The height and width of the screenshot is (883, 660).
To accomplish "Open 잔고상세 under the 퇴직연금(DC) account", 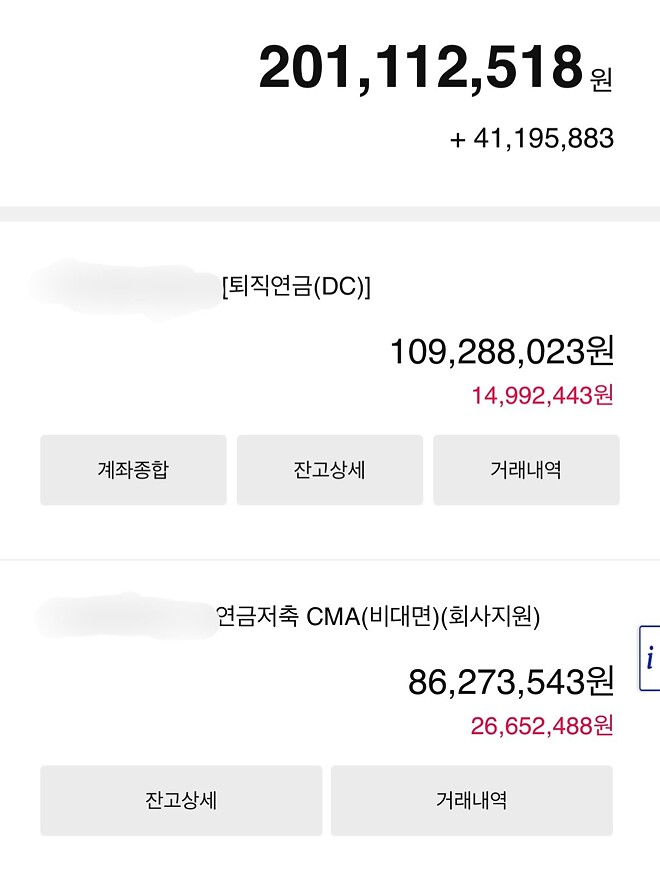I will tap(329, 469).
